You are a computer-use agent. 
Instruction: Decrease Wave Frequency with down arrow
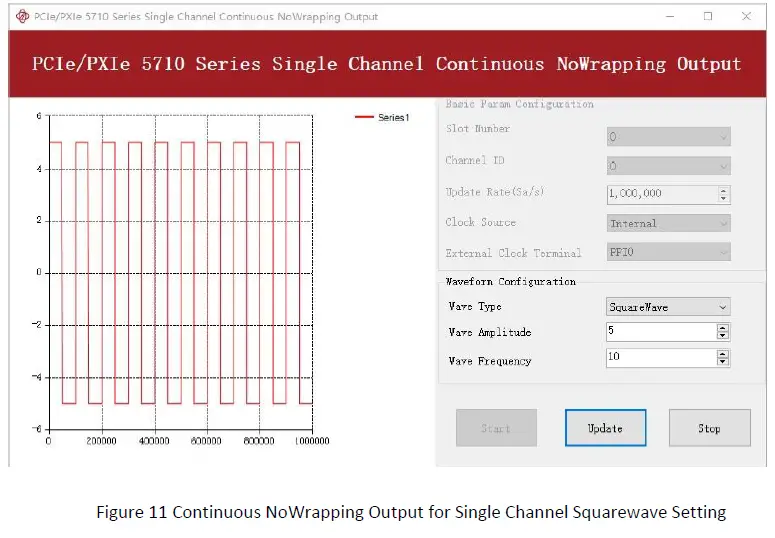[x=723, y=361]
